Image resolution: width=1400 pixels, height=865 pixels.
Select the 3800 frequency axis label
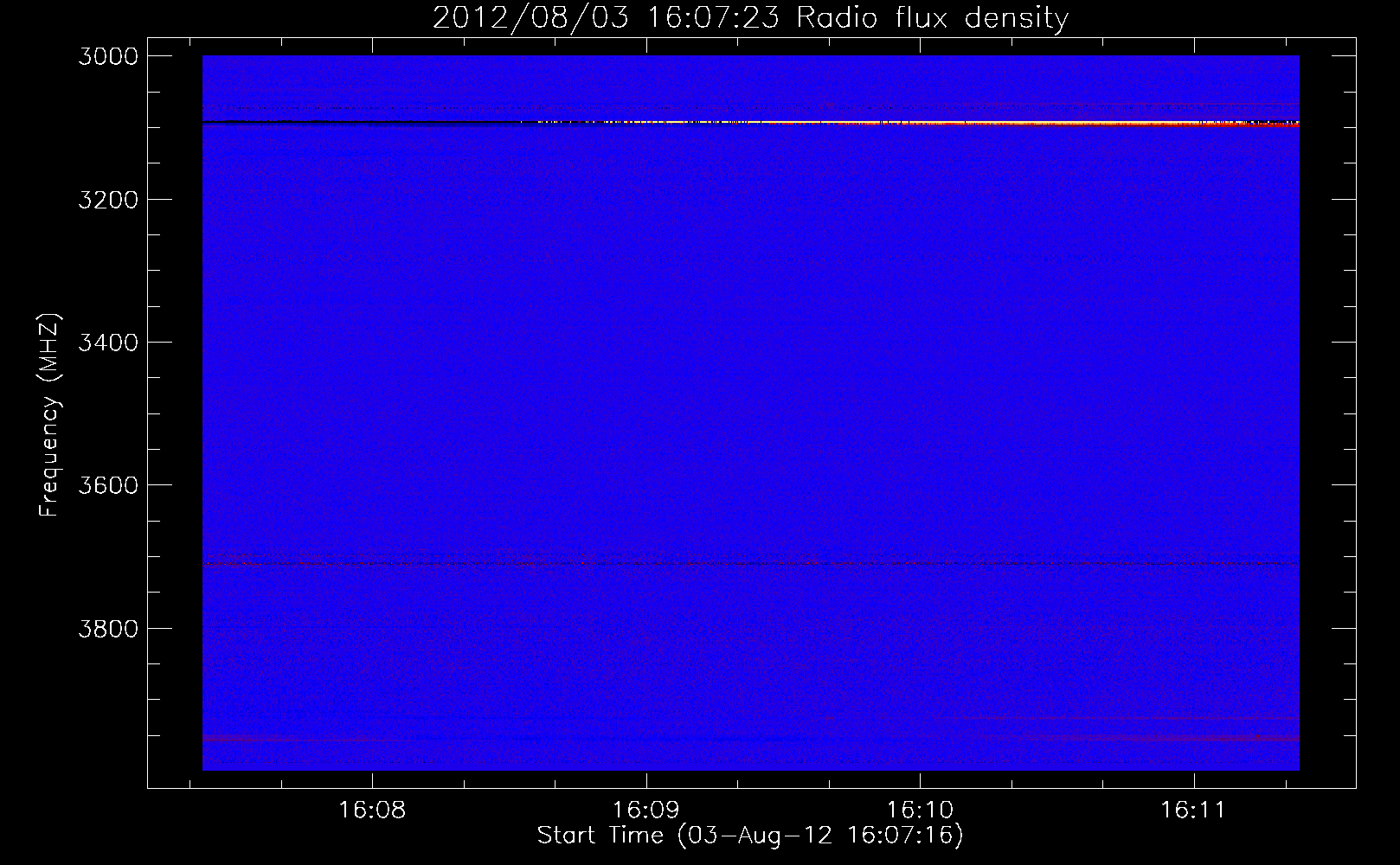[108, 628]
